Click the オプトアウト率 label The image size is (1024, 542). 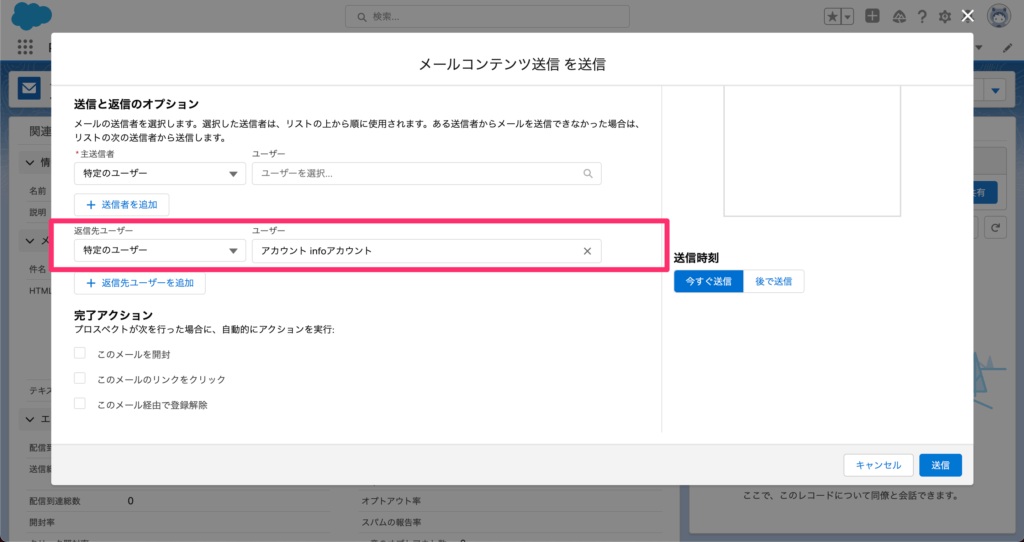pyautogui.click(x=391, y=501)
